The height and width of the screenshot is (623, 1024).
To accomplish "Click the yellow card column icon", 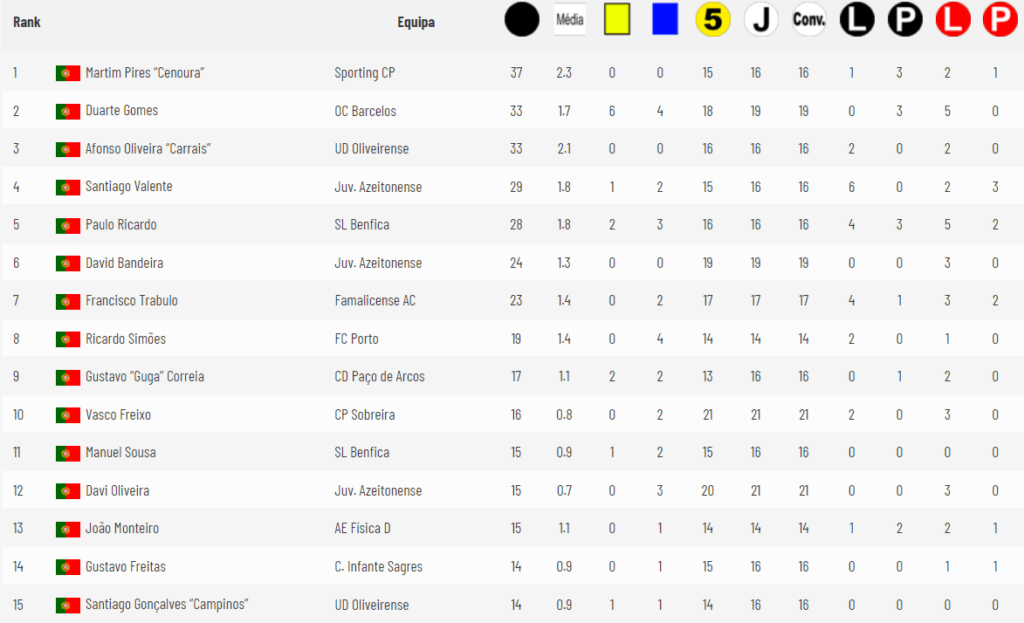I will [616, 19].
